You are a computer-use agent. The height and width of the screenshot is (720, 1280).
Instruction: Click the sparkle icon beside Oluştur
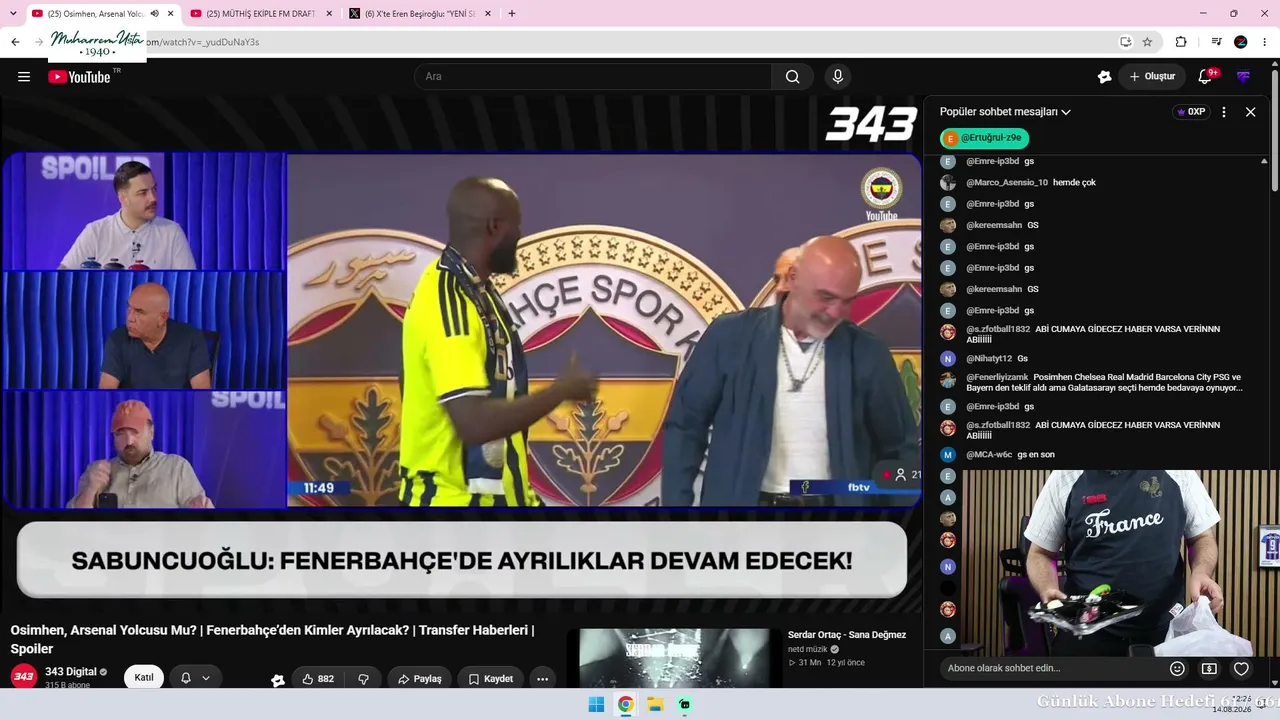(x=1104, y=77)
